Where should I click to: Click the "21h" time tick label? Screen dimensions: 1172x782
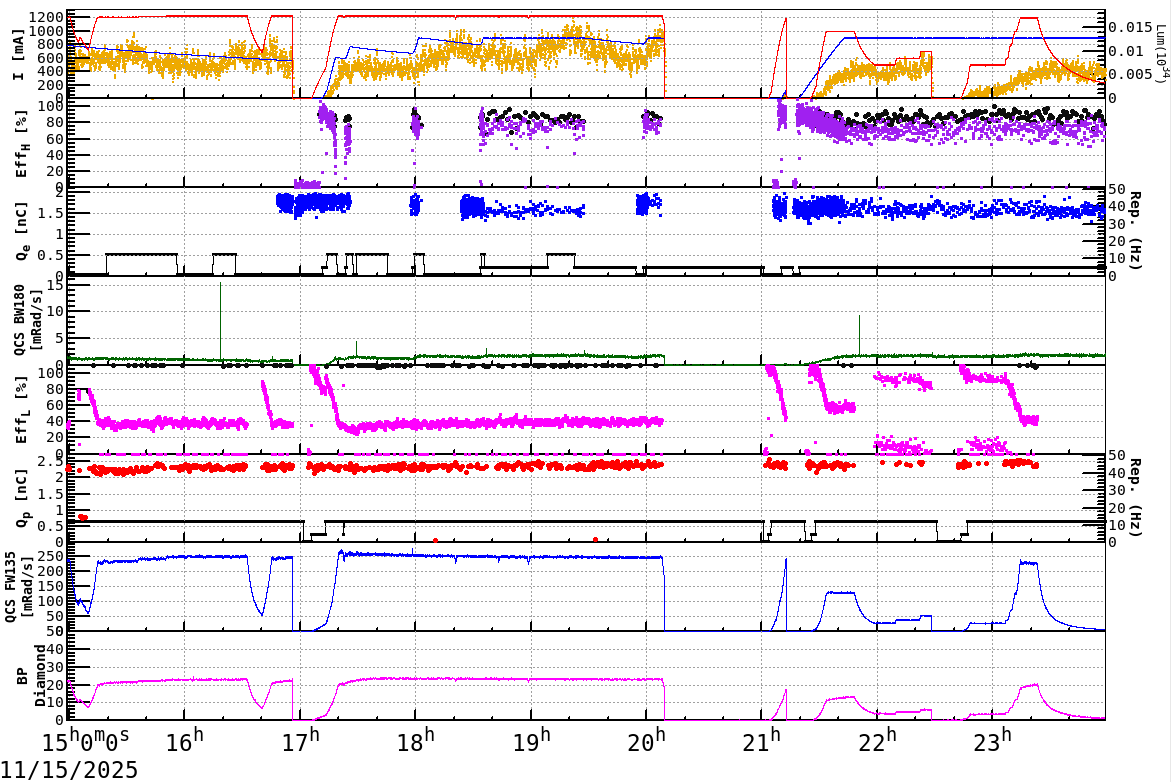click(761, 741)
